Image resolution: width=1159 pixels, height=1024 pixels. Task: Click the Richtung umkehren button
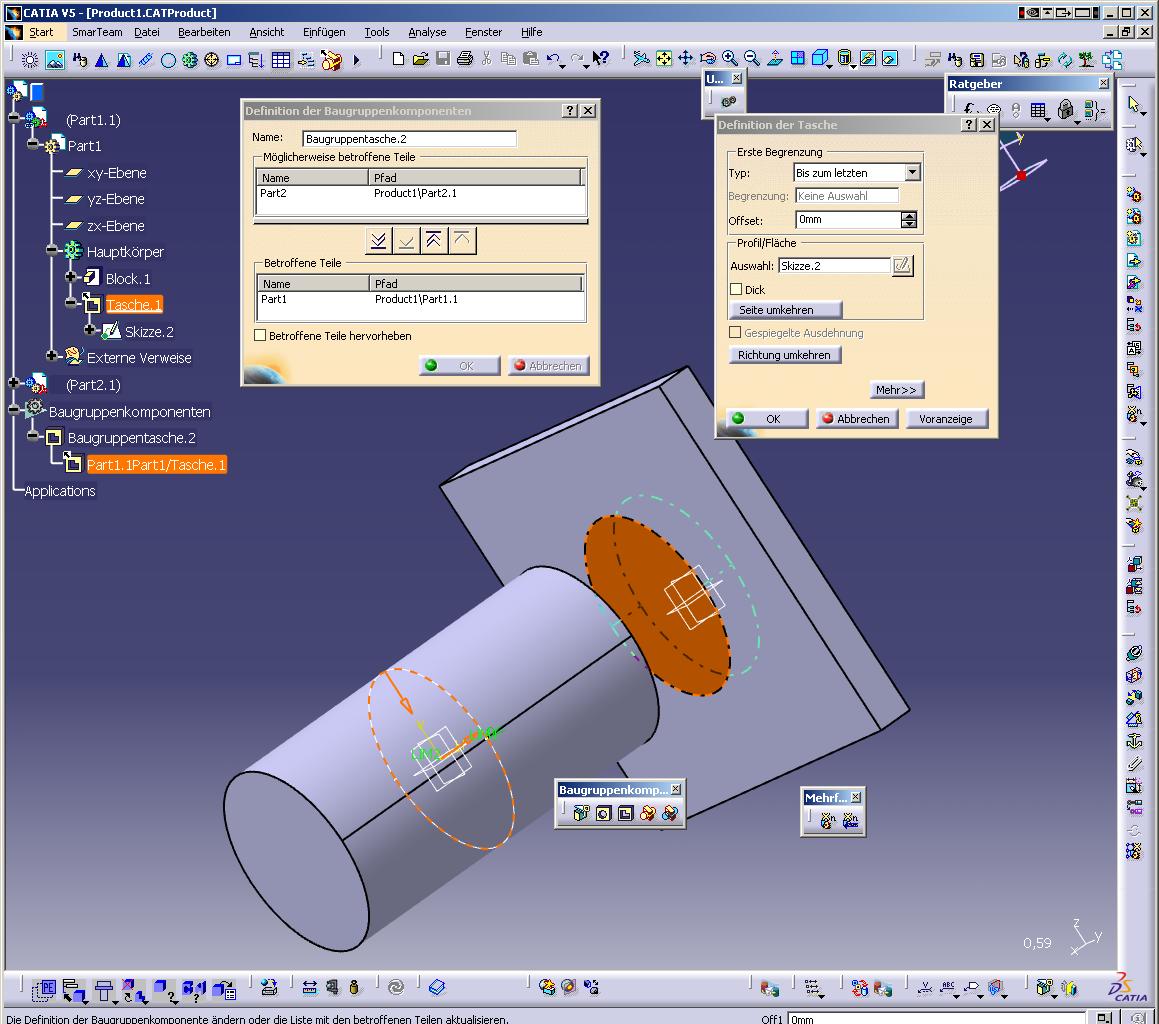click(x=784, y=355)
